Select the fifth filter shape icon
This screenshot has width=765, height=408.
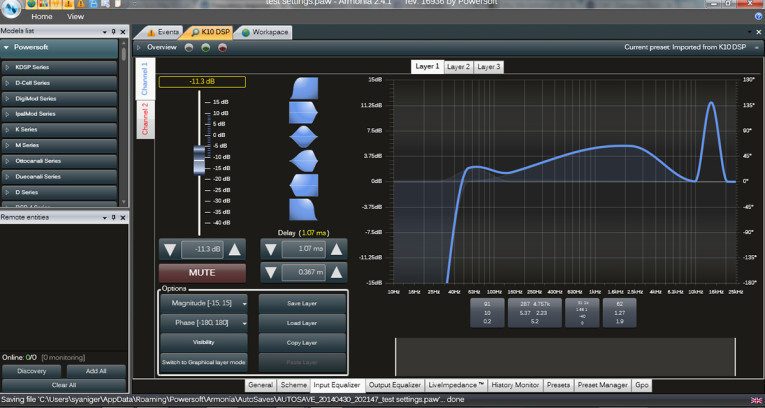(303, 185)
